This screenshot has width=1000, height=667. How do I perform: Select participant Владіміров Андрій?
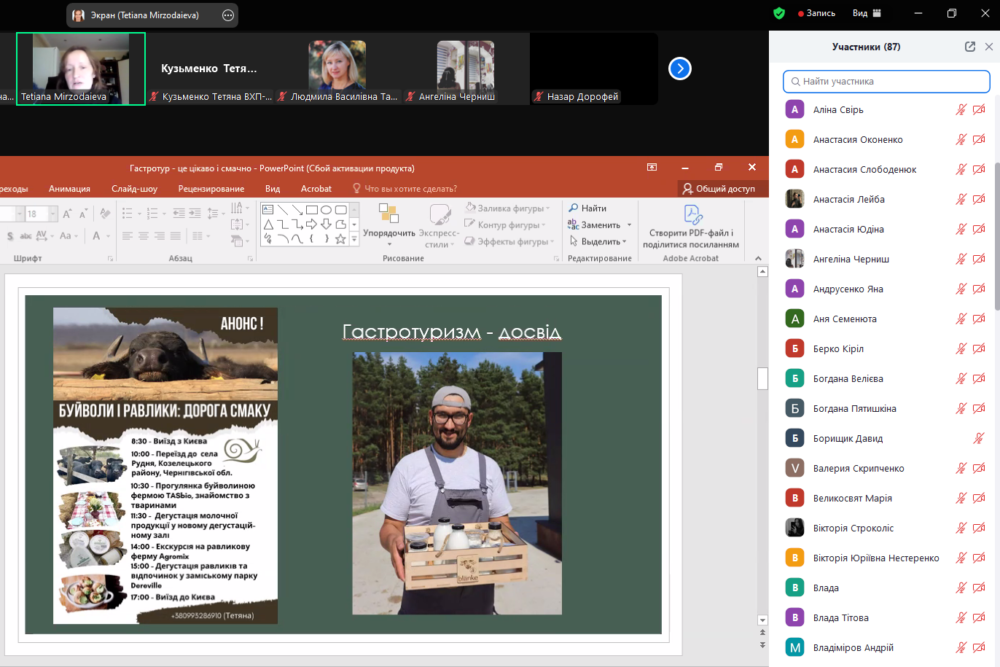click(886, 647)
